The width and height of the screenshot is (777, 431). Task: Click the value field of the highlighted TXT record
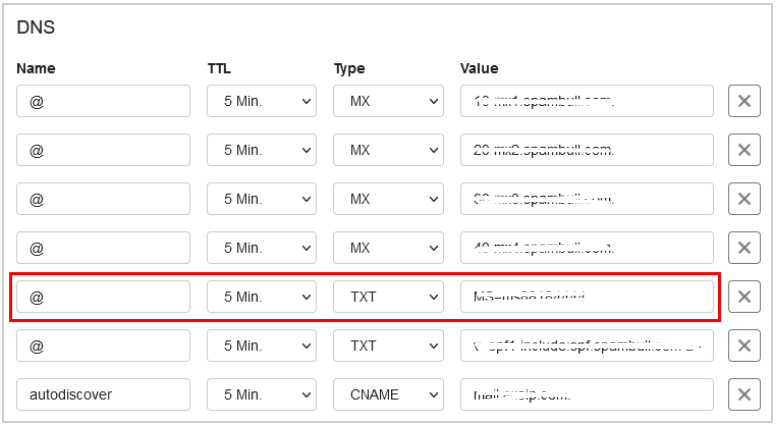pos(587,297)
